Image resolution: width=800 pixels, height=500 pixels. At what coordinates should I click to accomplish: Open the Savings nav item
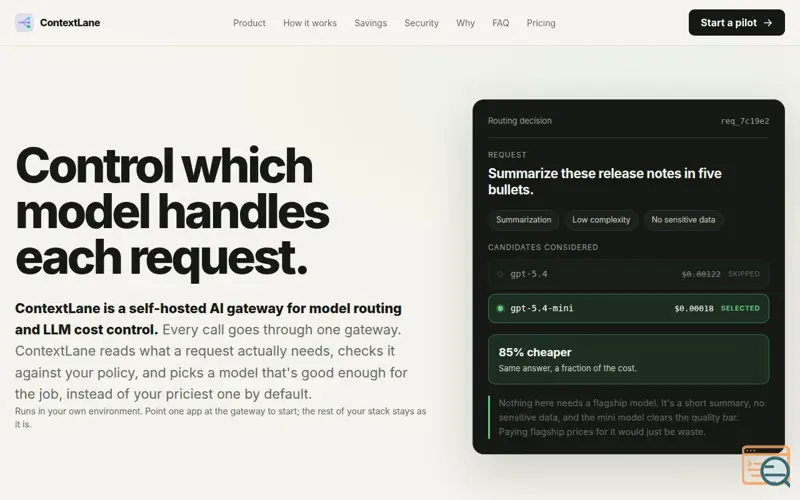370,23
